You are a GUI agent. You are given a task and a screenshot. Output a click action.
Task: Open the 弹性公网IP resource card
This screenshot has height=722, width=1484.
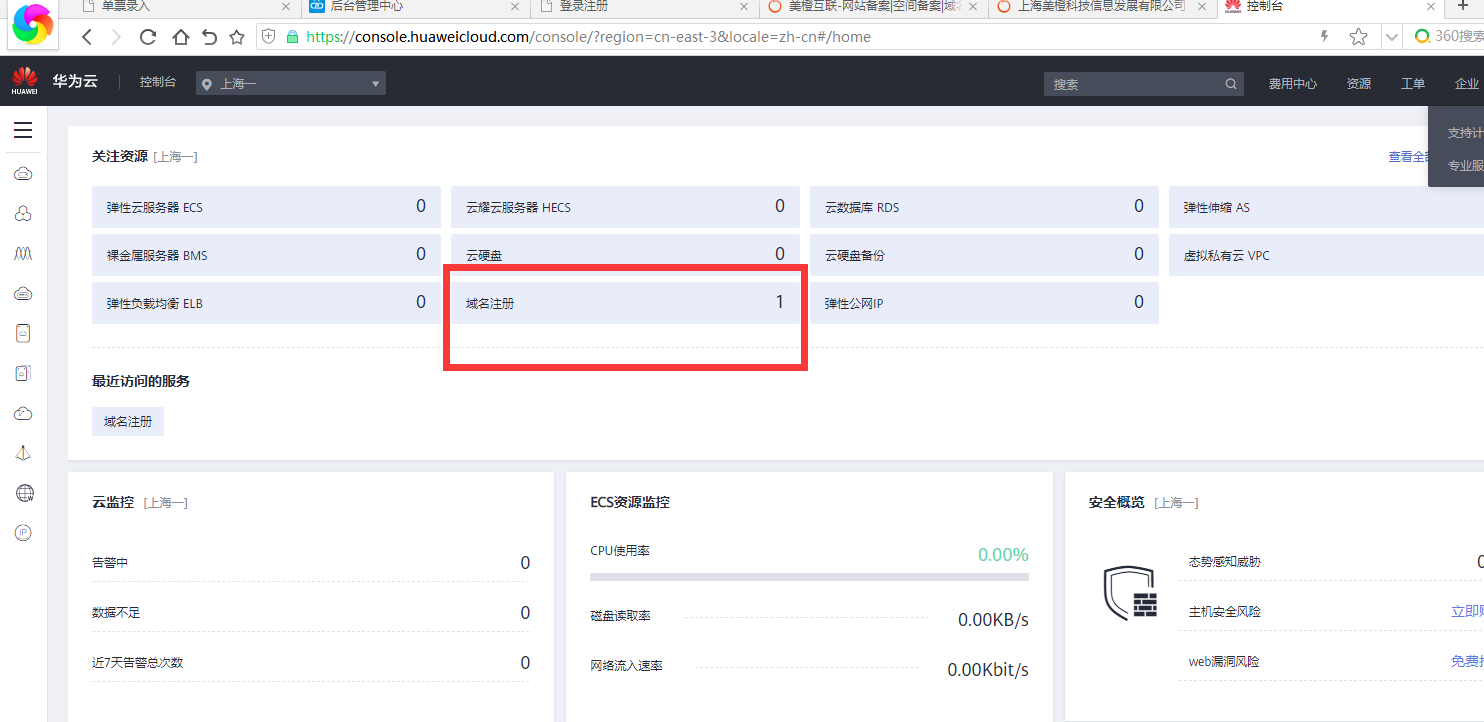984,303
